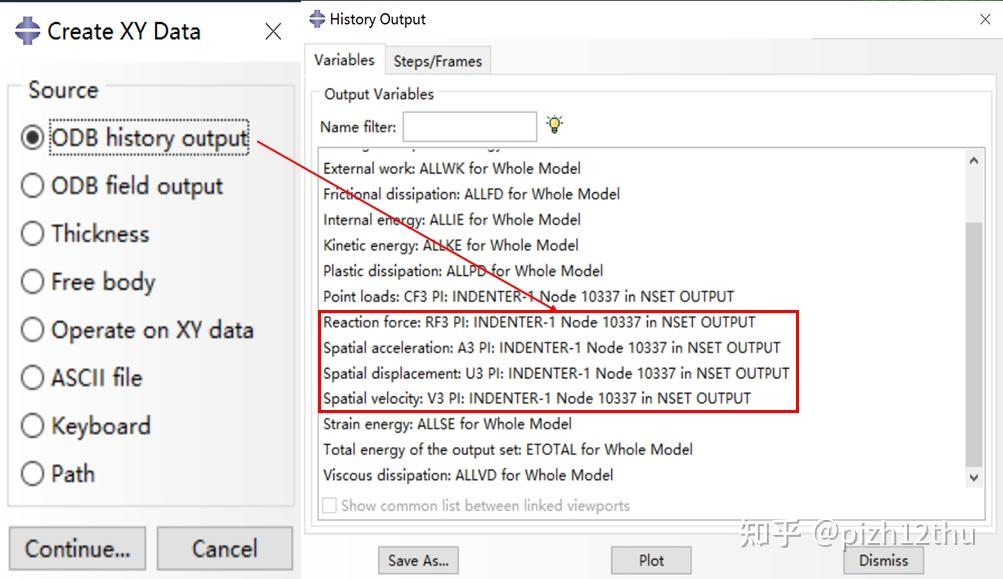Enable Show common list between linked viewports
1003x579 pixels.
tap(329, 505)
